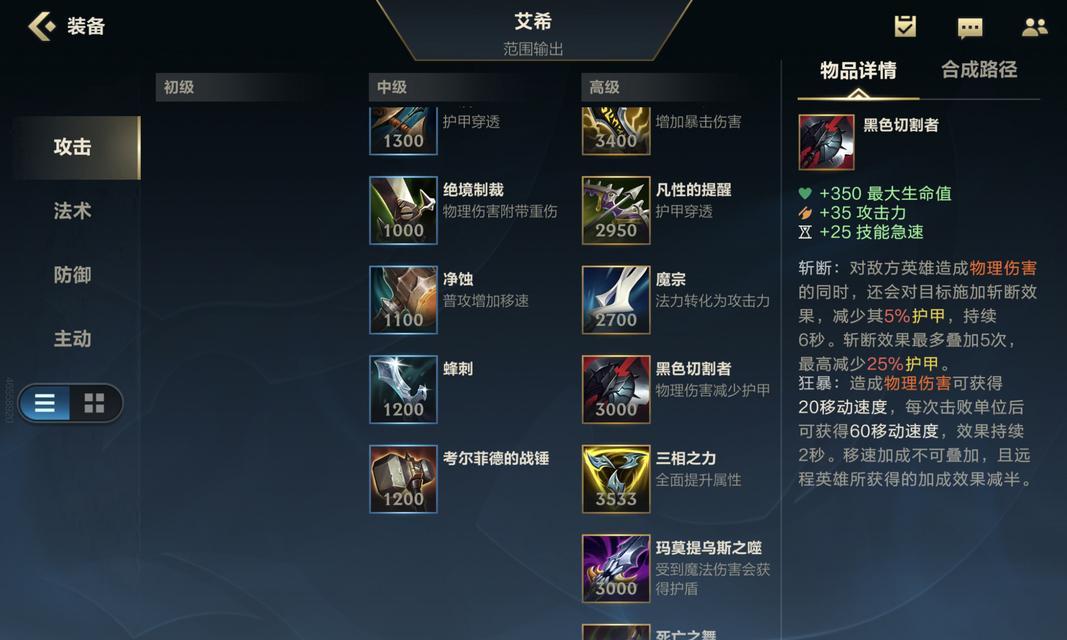Image resolution: width=1067 pixels, height=640 pixels.
Task: Pick the 蜂刺 dagger item icon
Action: point(404,390)
